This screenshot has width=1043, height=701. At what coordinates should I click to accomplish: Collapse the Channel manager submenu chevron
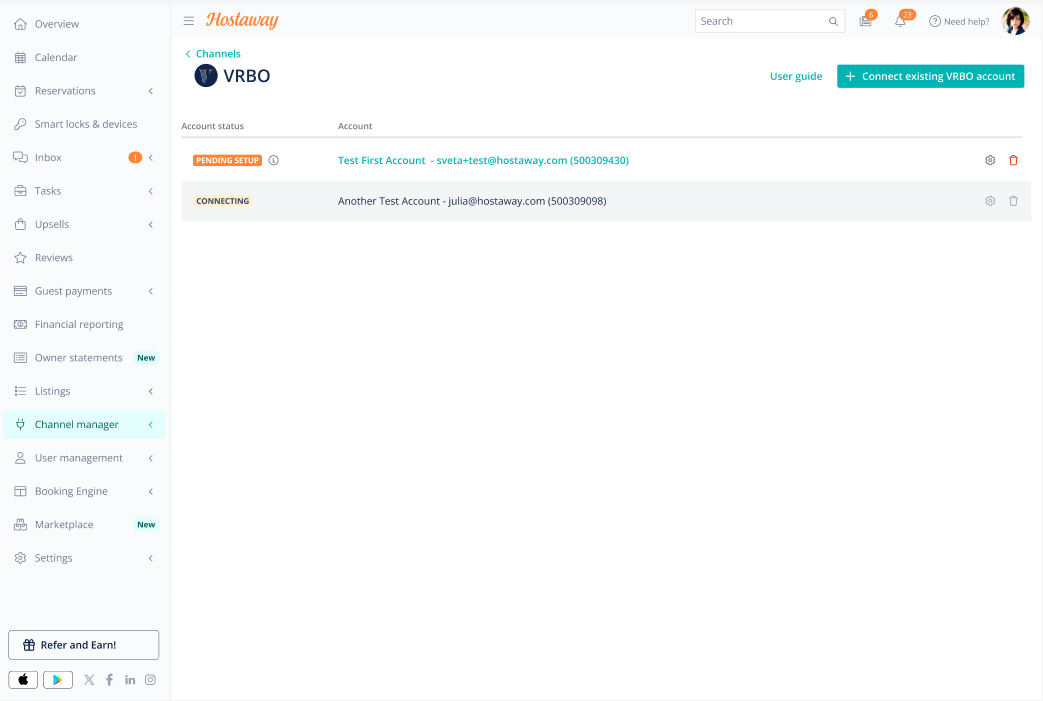[x=151, y=424]
